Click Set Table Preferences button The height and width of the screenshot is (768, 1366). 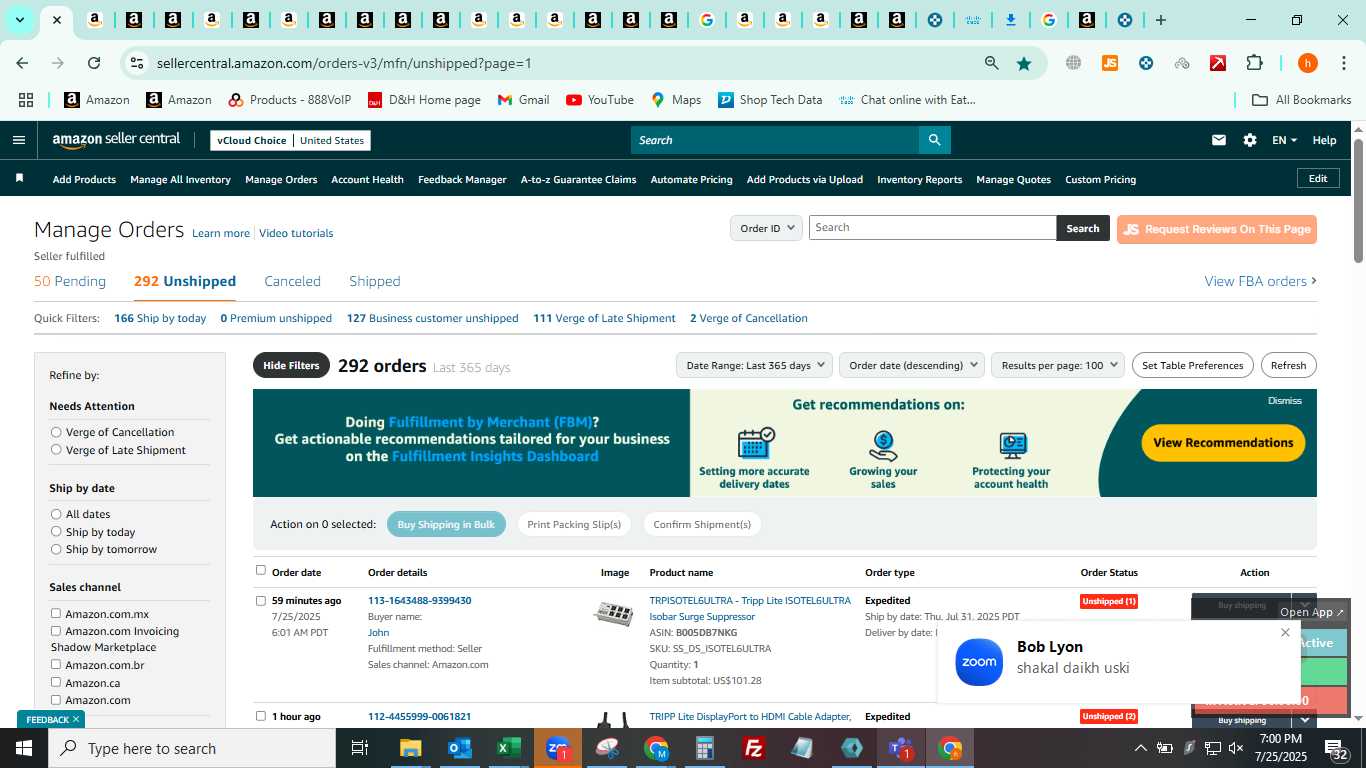pos(1193,365)
